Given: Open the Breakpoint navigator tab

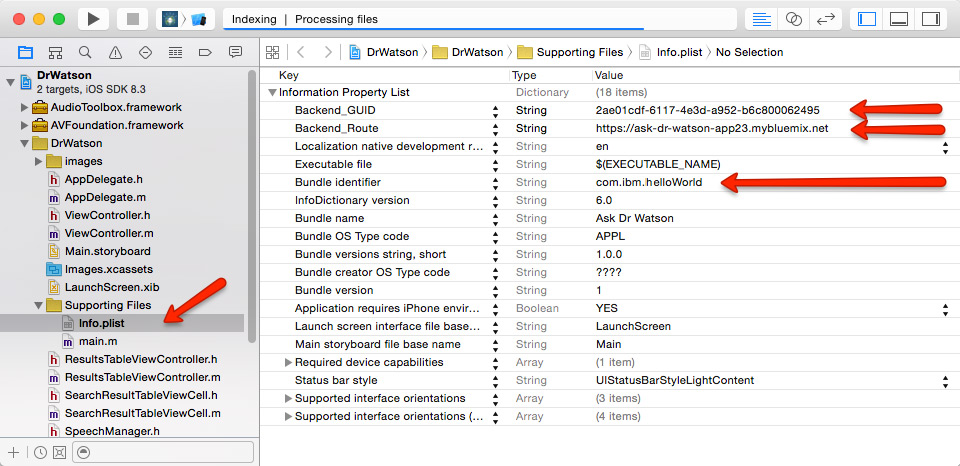Looking at the screenshot, I should point(205,52).
